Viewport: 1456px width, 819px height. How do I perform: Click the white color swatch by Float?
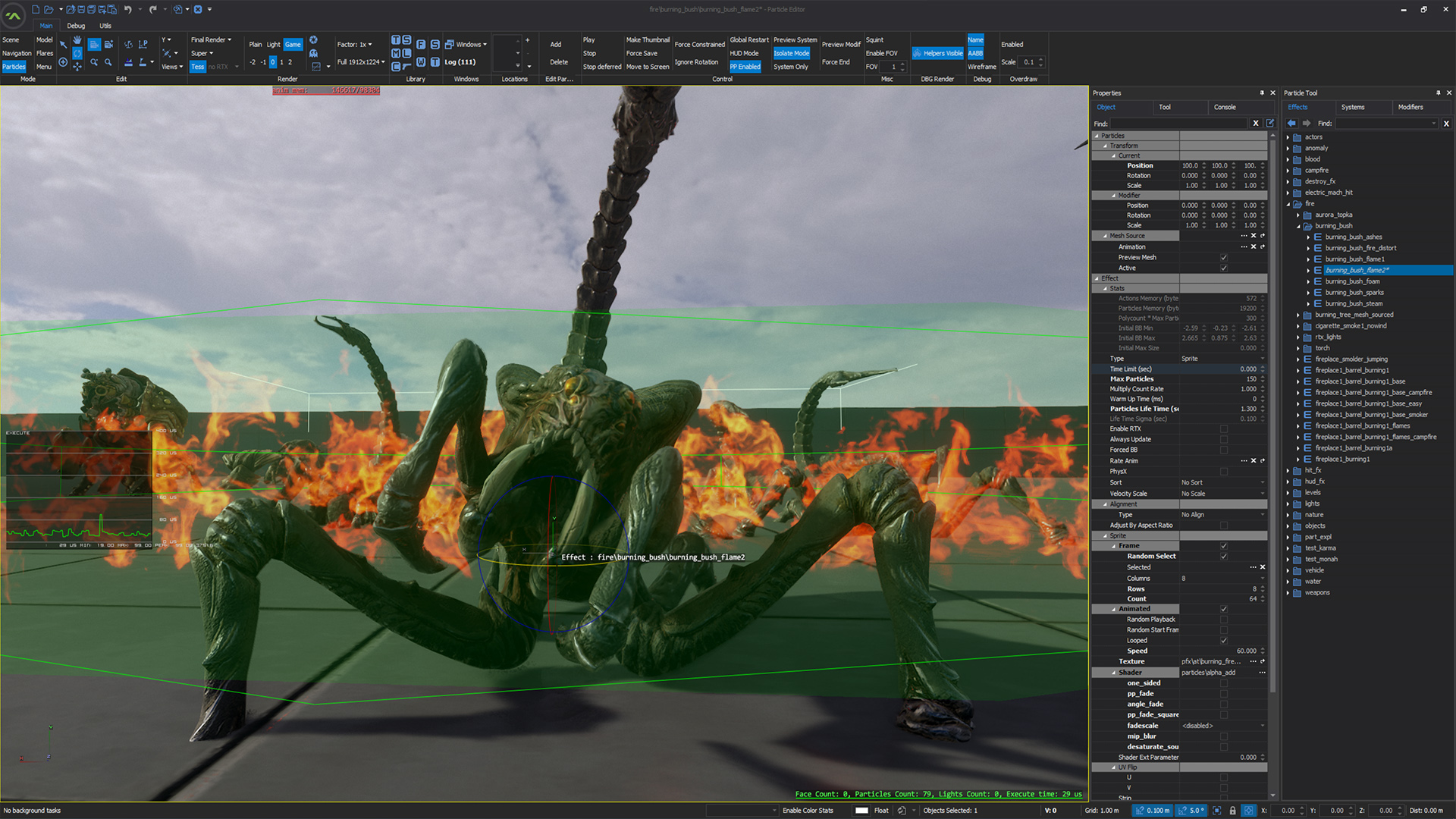point(861,811)
